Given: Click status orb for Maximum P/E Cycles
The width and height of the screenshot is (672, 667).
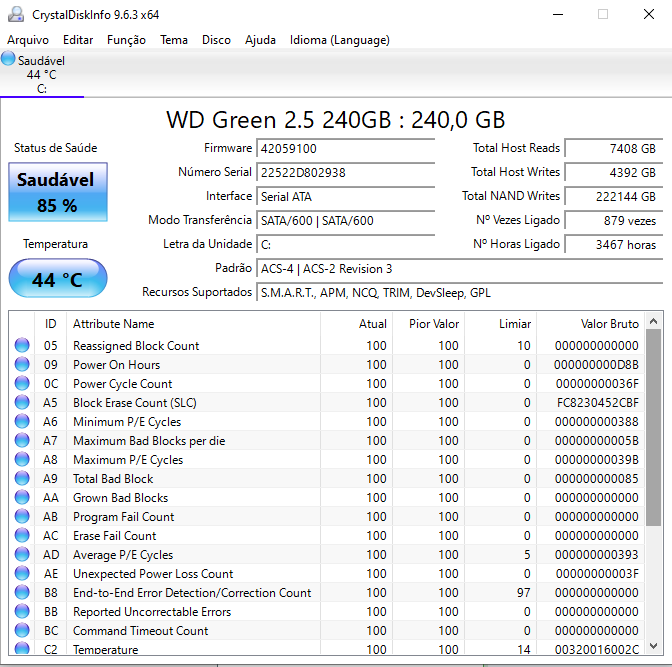Looking at the screenshot, I should pyautogui.click(x=22, y=459).
